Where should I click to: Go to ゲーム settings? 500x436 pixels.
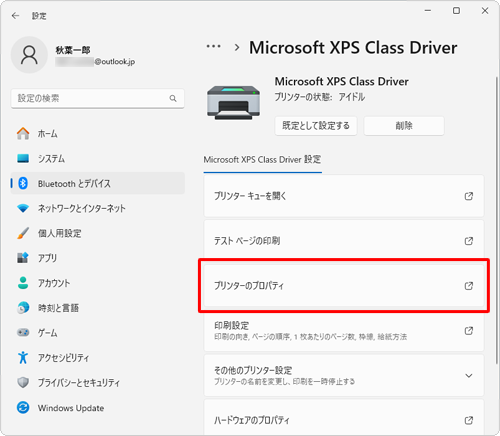[x=98, y=333]
